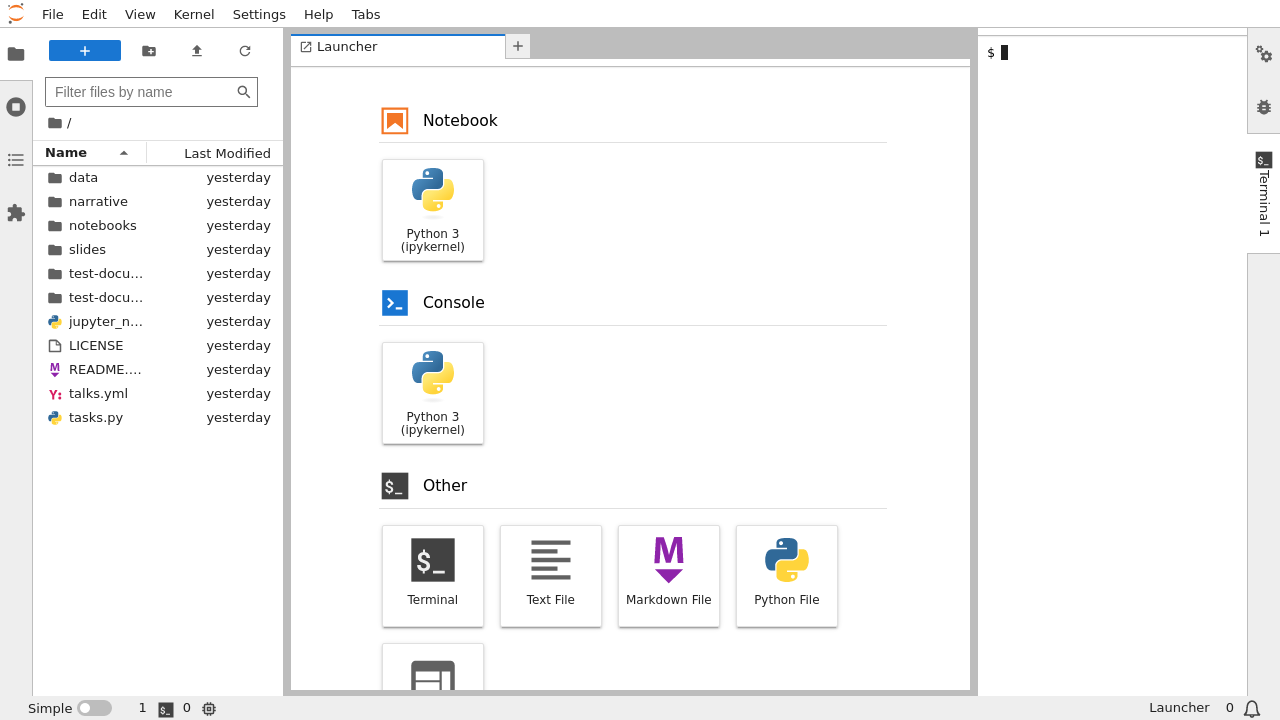This screenshot has width=1280, height=720.
Task: Click inside the terminal prompt area
Action: (x=1112, y=366)
